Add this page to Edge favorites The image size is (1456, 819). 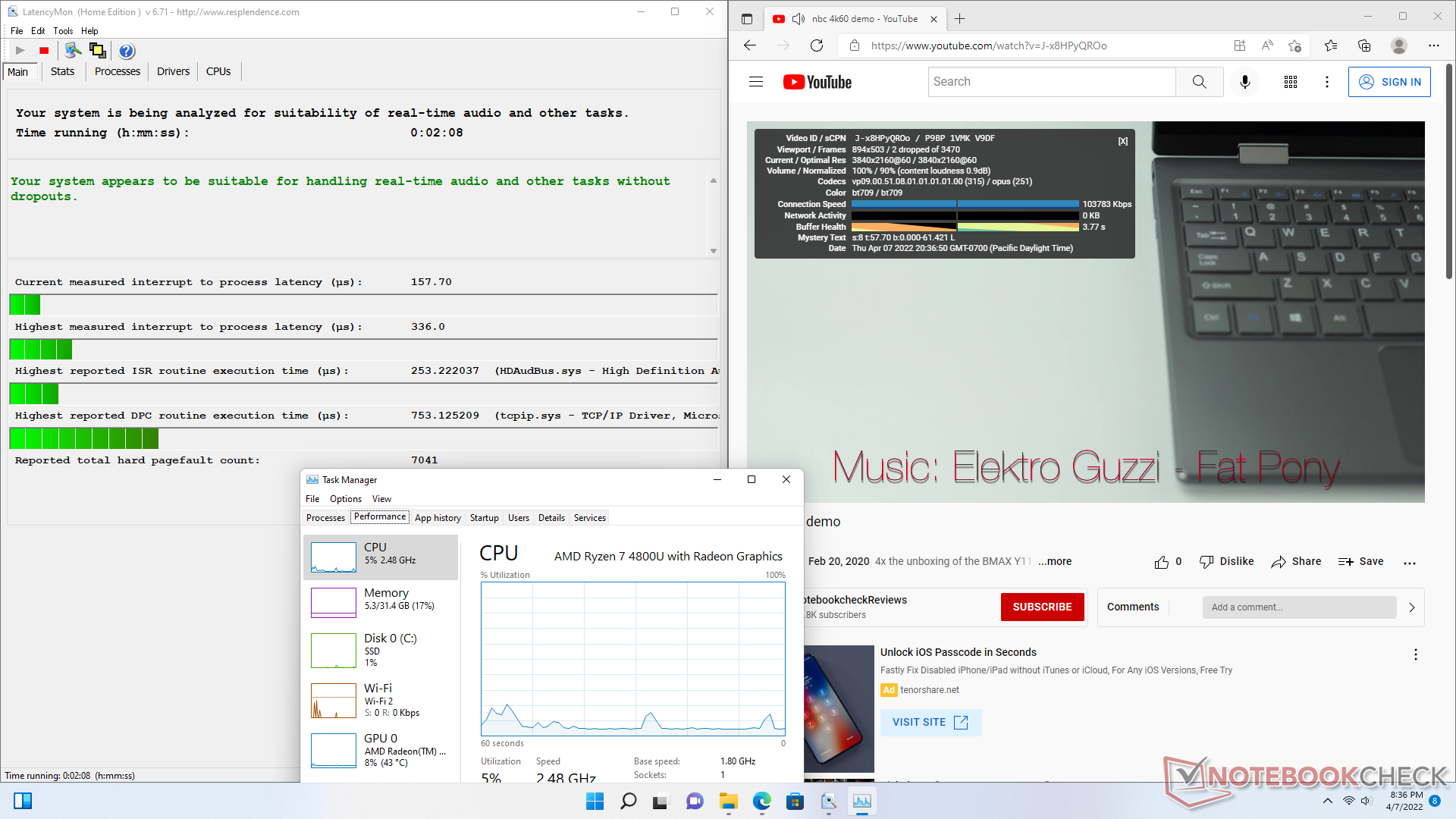point(1294,45)
